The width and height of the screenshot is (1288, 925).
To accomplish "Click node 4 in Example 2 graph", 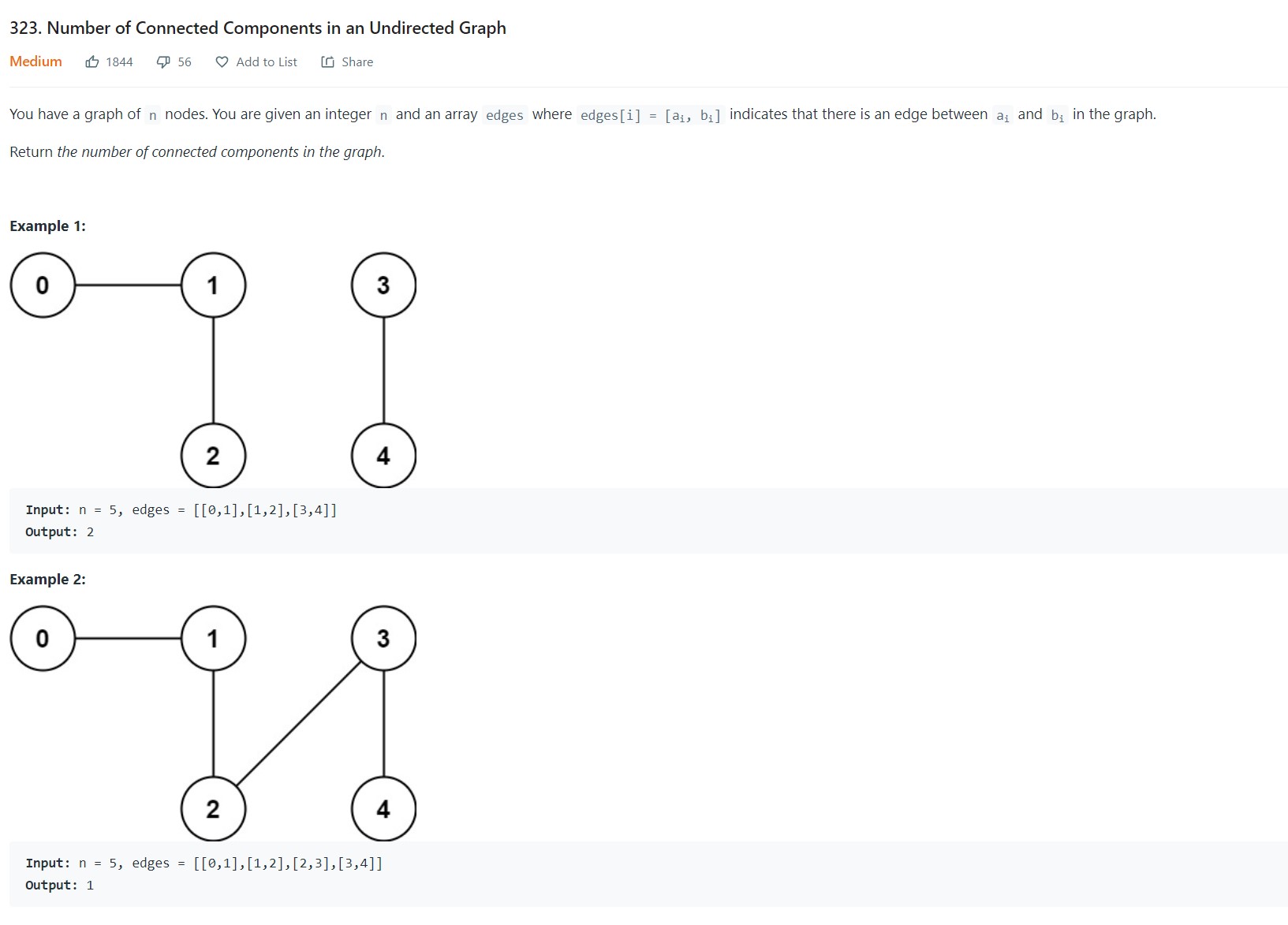I will pyautogui.click(x=383, y=809).
